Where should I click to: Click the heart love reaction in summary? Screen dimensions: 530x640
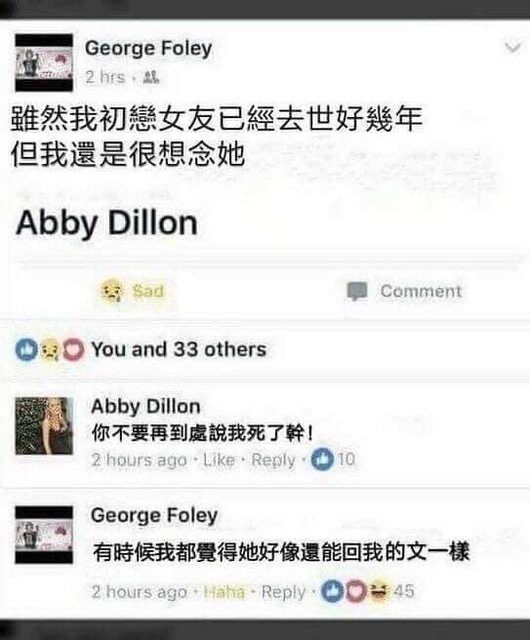pos(73,350)
